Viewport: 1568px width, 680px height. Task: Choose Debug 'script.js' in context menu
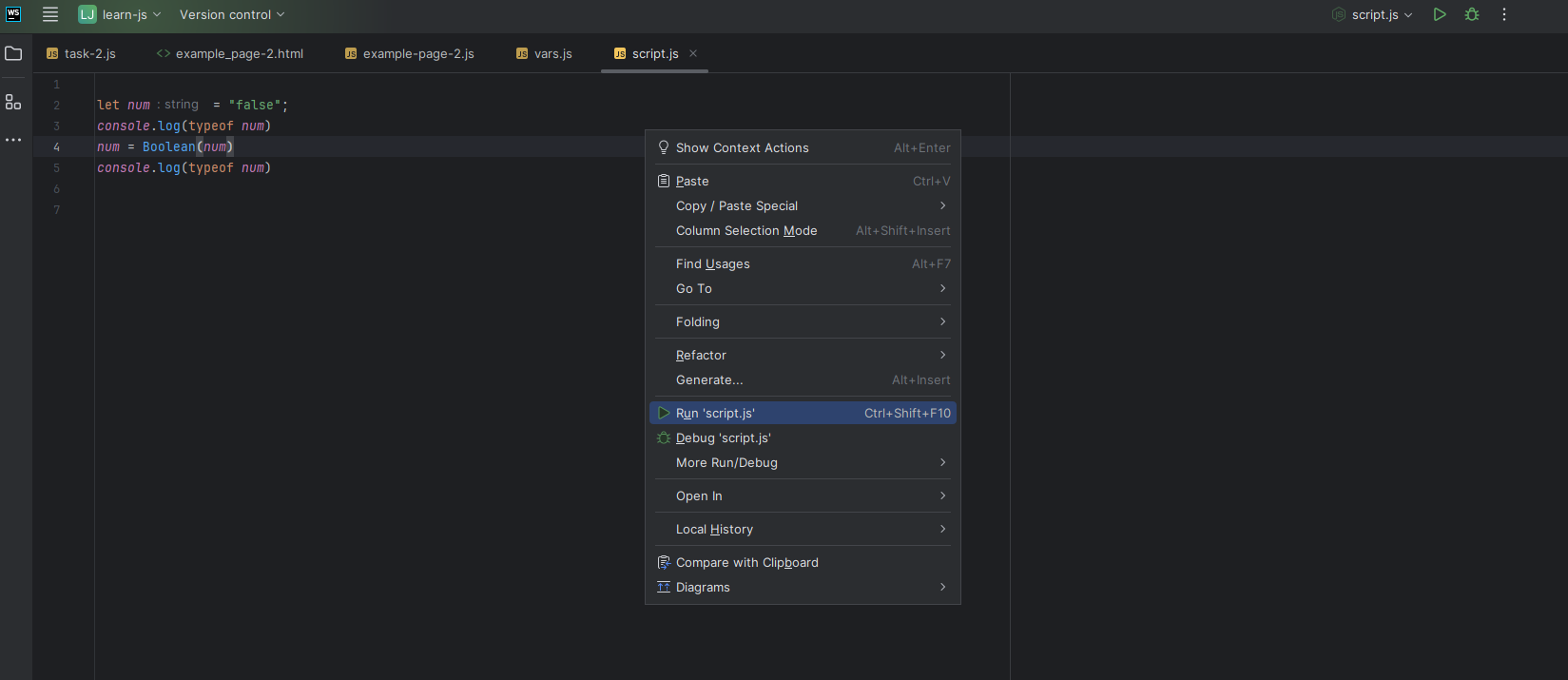(803, 437)
